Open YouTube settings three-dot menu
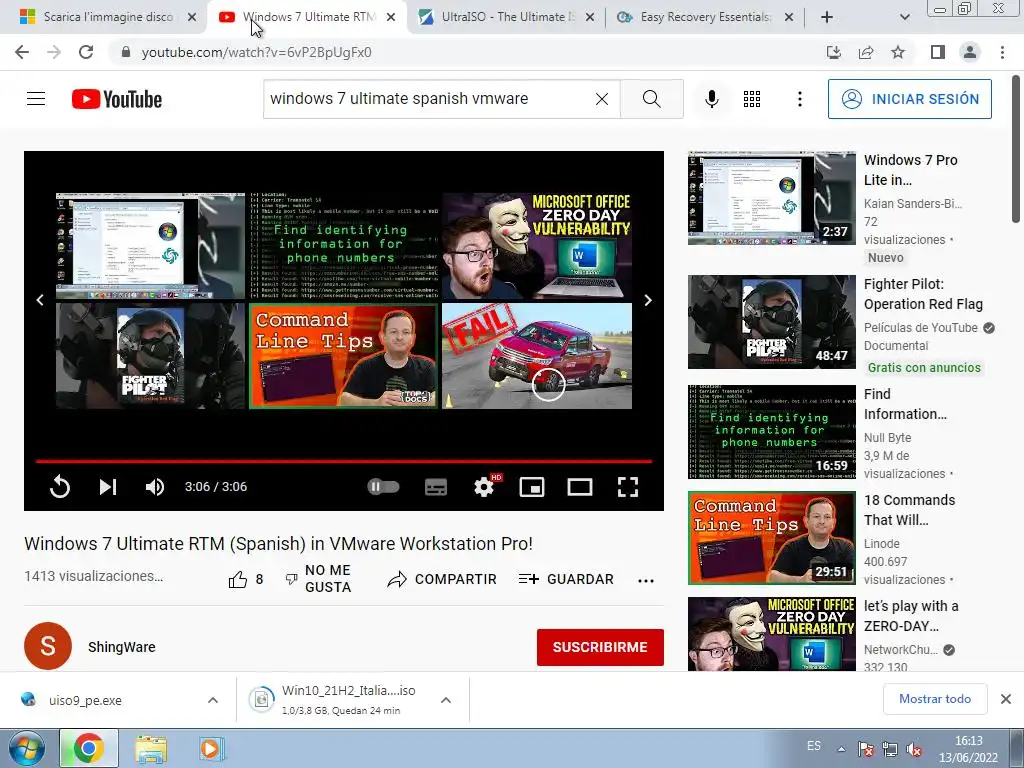This screenshot has height=768, width=1024. pos(799,99)
